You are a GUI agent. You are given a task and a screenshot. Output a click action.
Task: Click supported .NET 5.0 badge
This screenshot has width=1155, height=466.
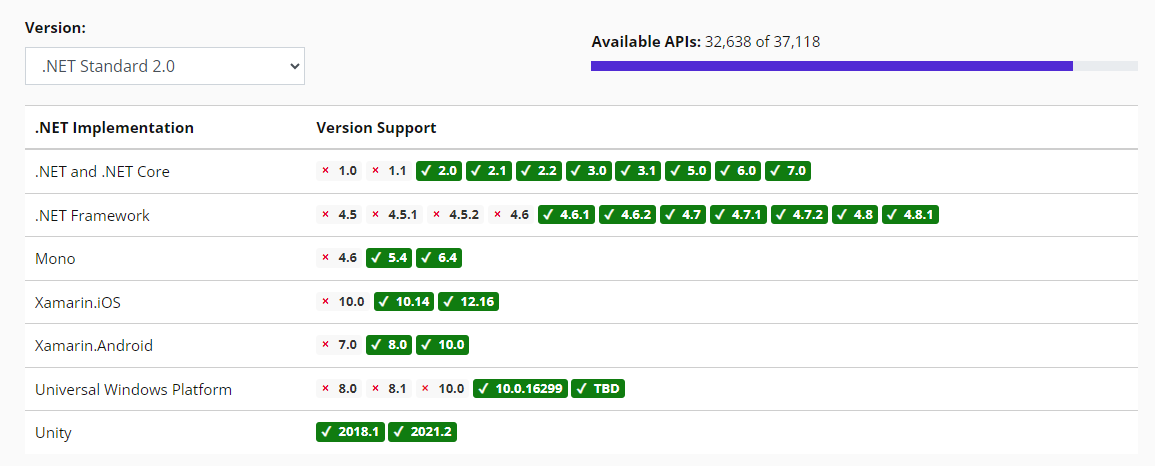(x=688, y=171)
